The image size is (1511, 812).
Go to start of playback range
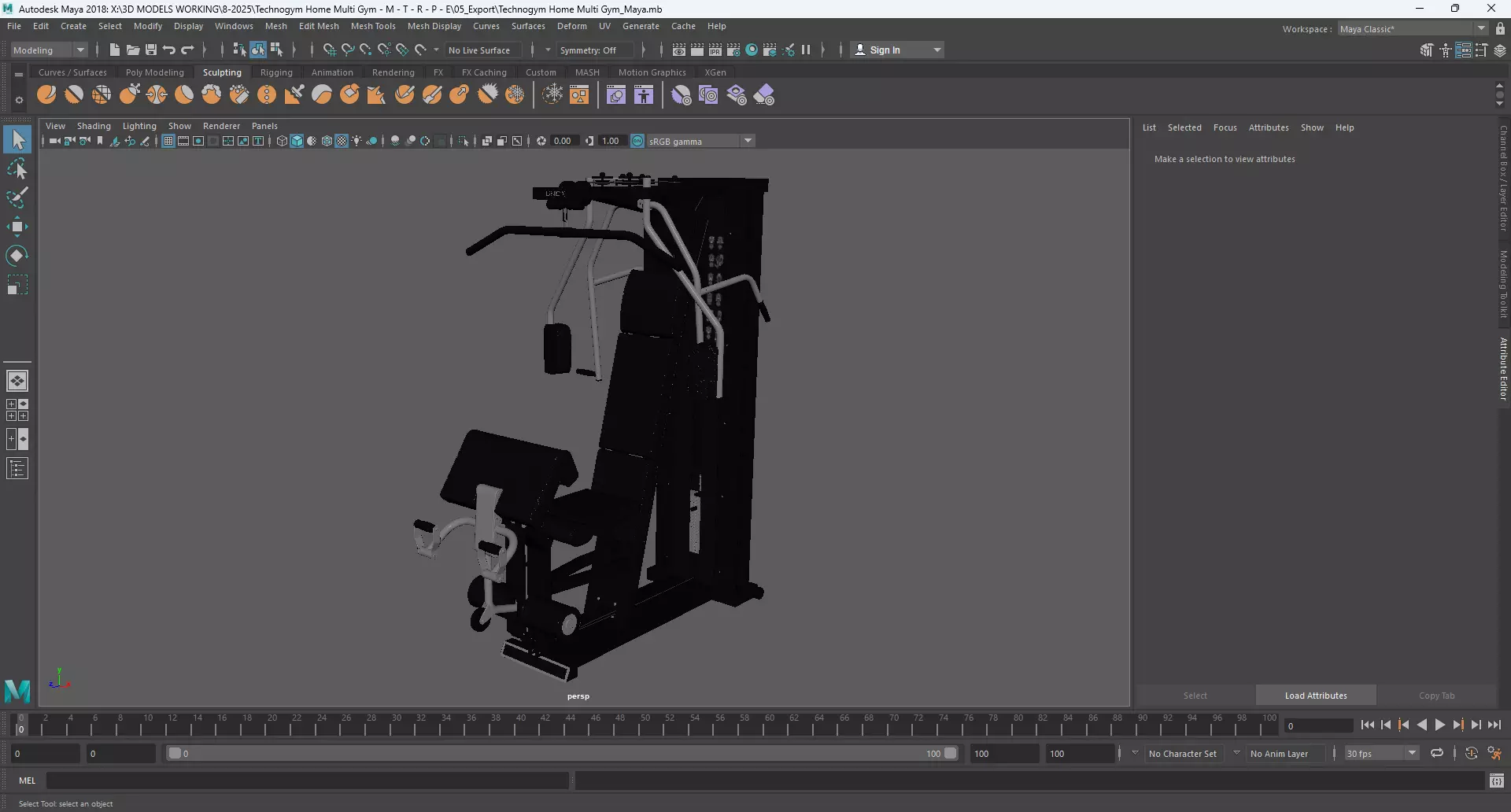pos(1368,725)
